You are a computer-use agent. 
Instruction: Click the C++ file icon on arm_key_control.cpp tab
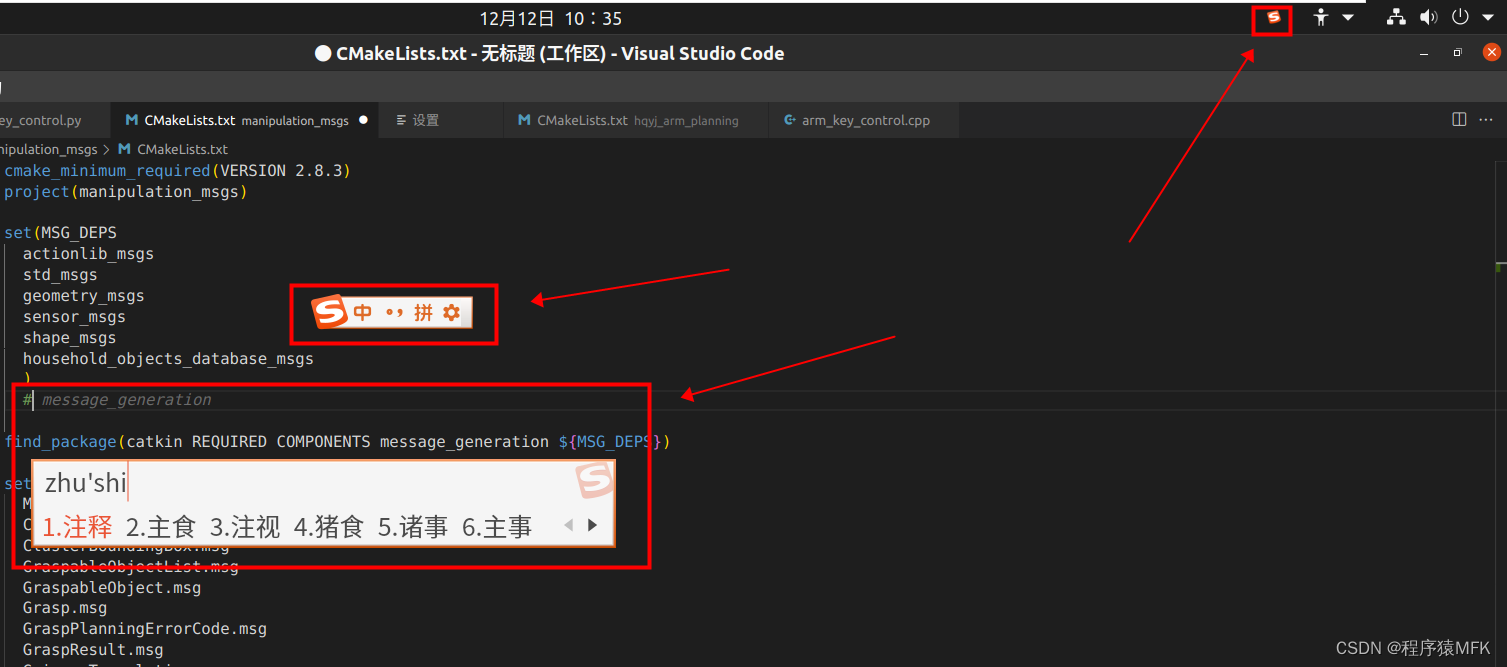(x=790, y=120)
